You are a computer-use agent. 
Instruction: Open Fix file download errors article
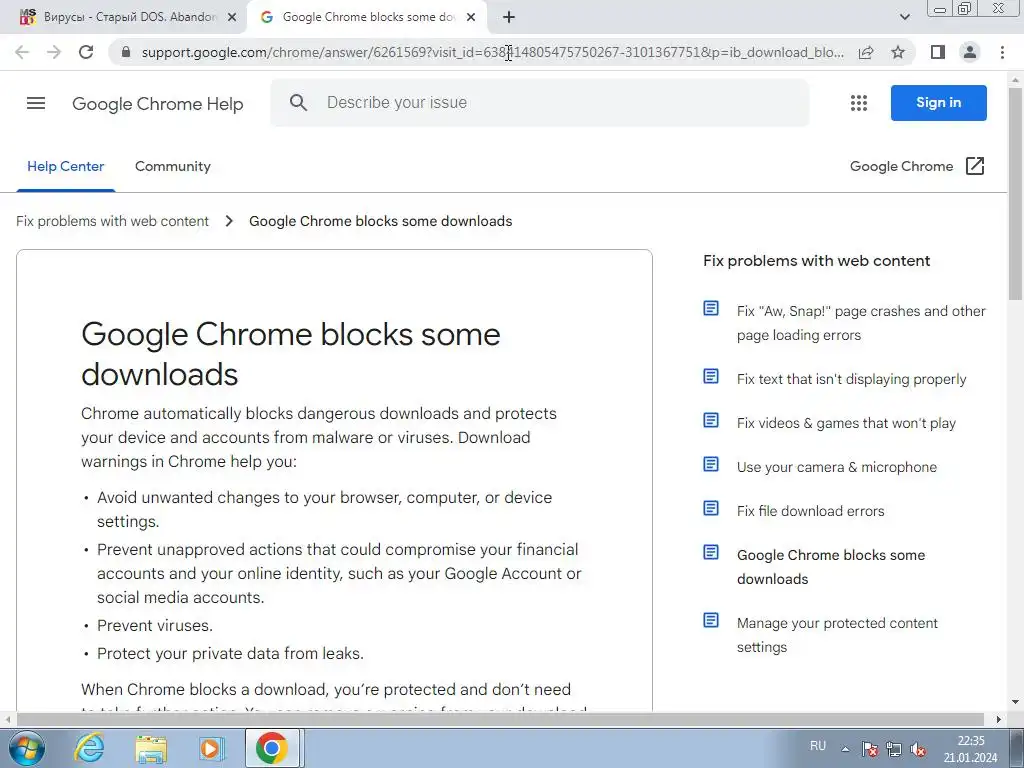[810, 511]
